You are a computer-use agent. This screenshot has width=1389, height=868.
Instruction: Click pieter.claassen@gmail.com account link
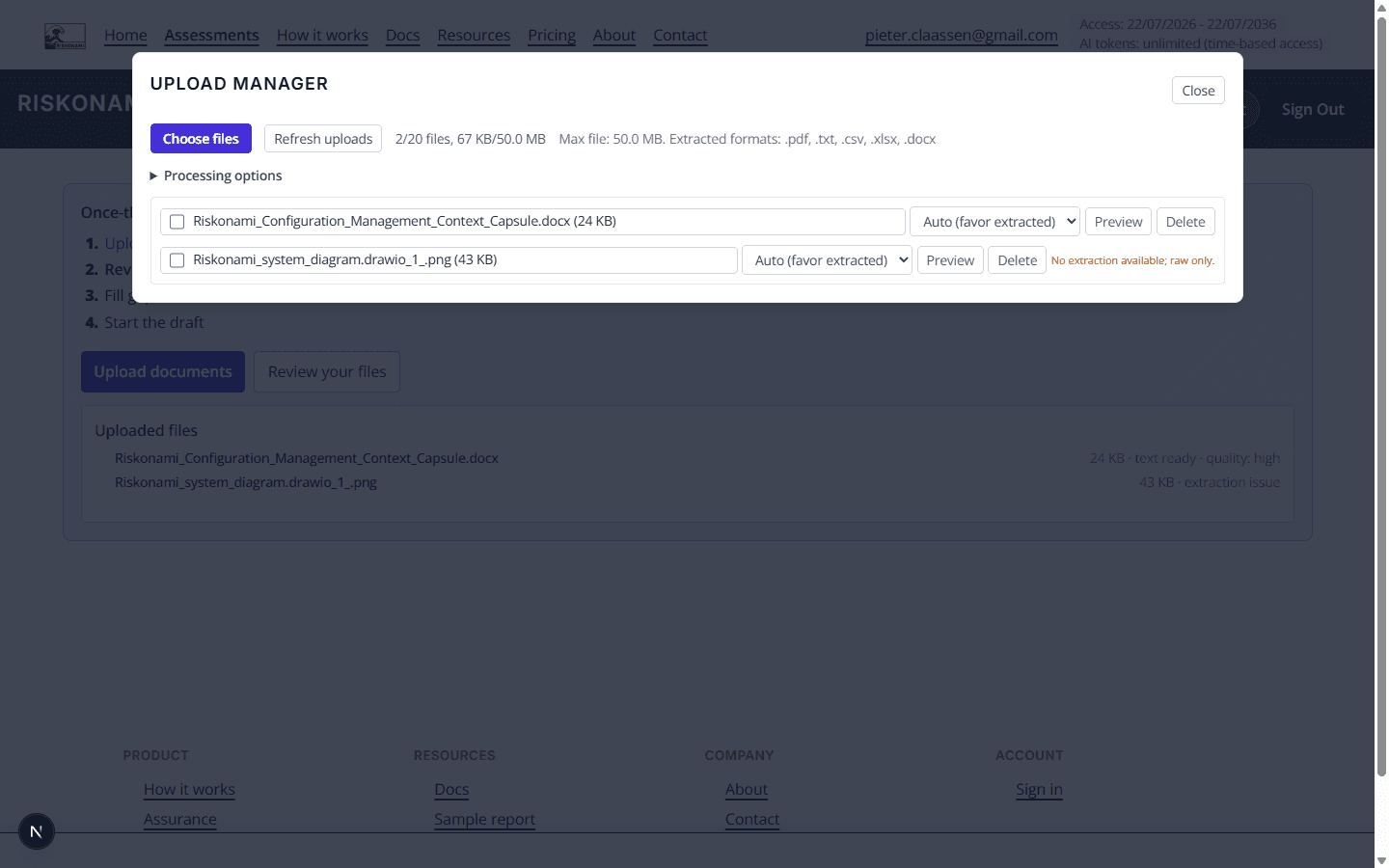coord(962,36)
